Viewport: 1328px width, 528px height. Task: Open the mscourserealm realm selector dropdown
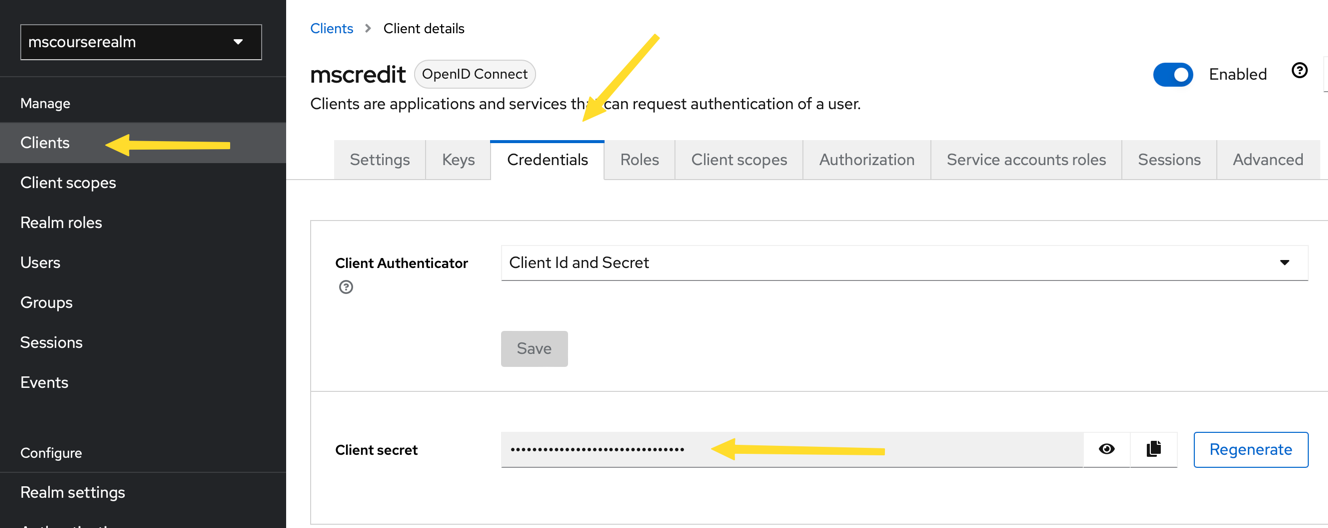pyautogui.click(x=141, y=42)
